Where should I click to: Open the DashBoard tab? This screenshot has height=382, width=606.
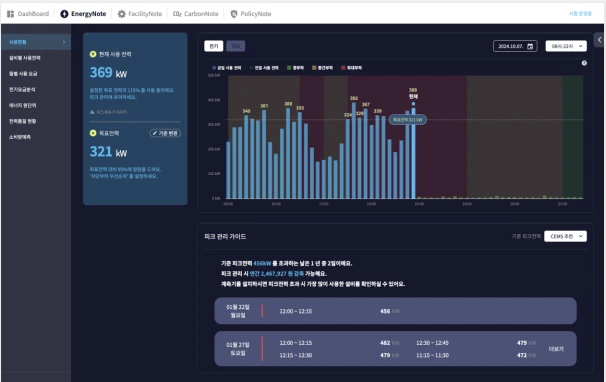click(x=28, y=14)
